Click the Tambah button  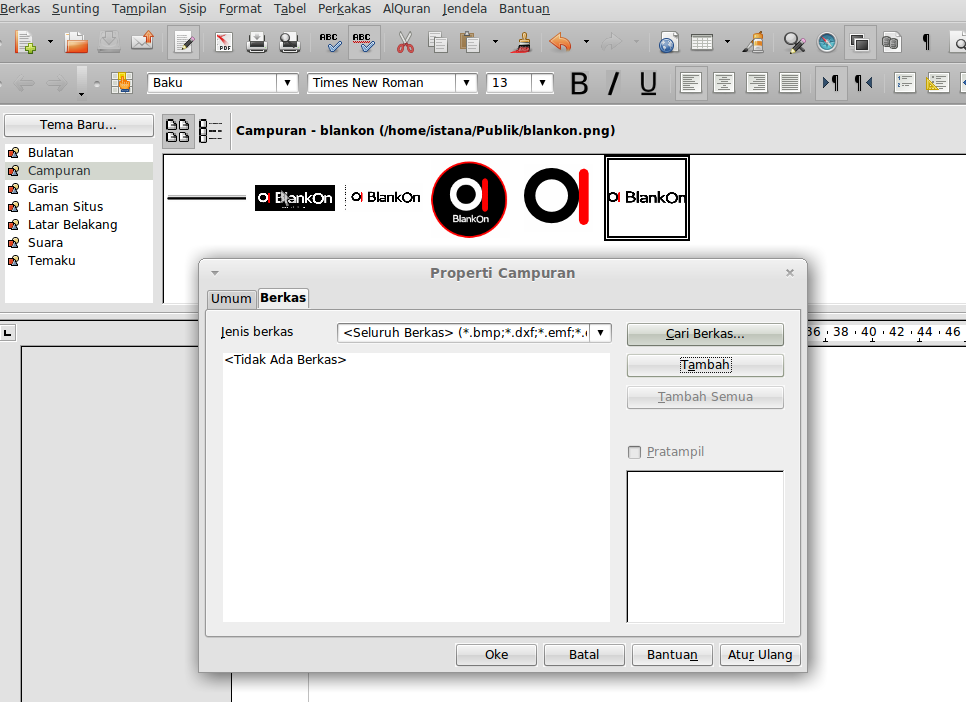(705, 365)
